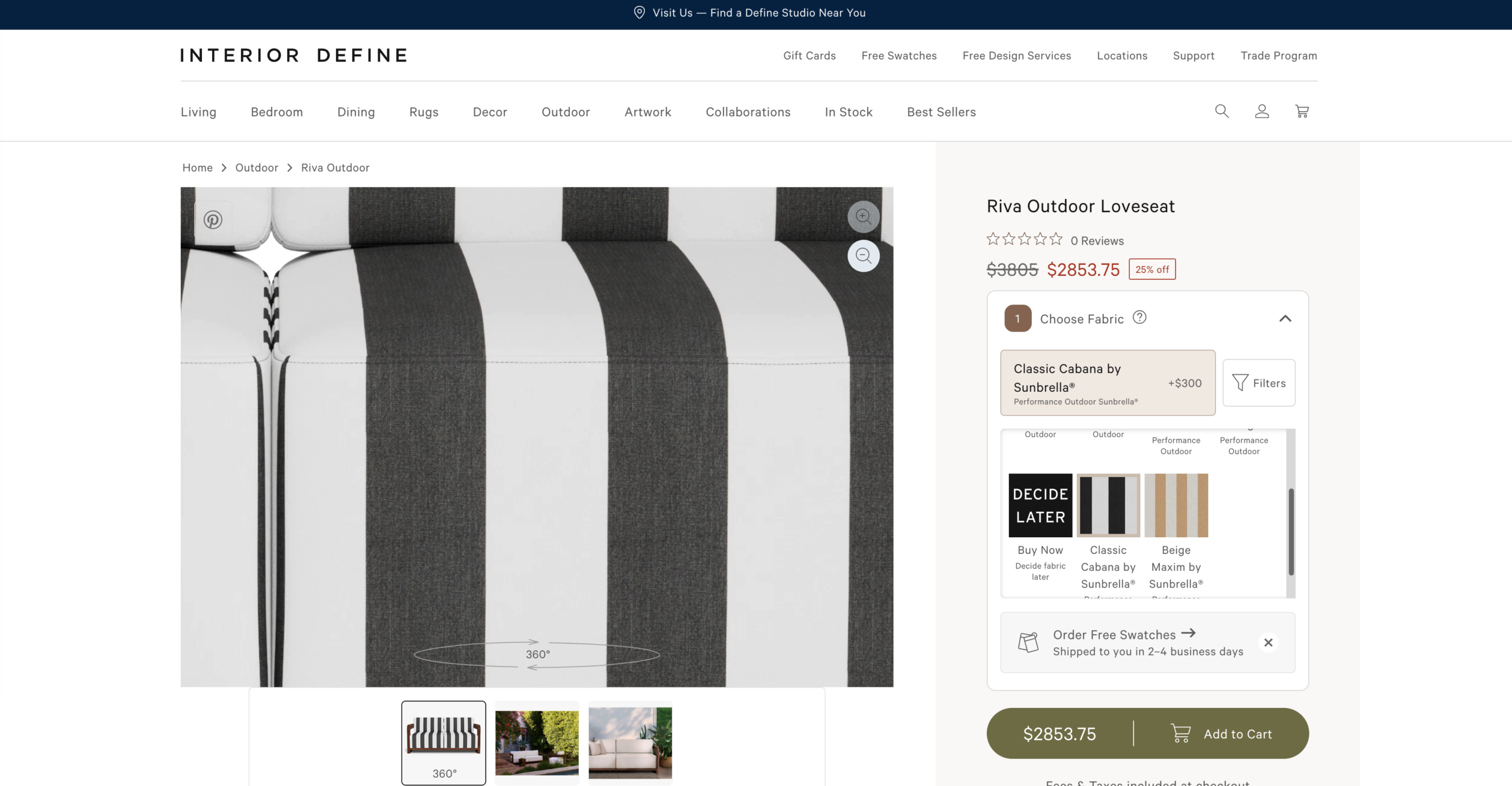Select Classic Cabana by Sunbrella swatch
This screenshot has width=1512, height=786.
1108,505
